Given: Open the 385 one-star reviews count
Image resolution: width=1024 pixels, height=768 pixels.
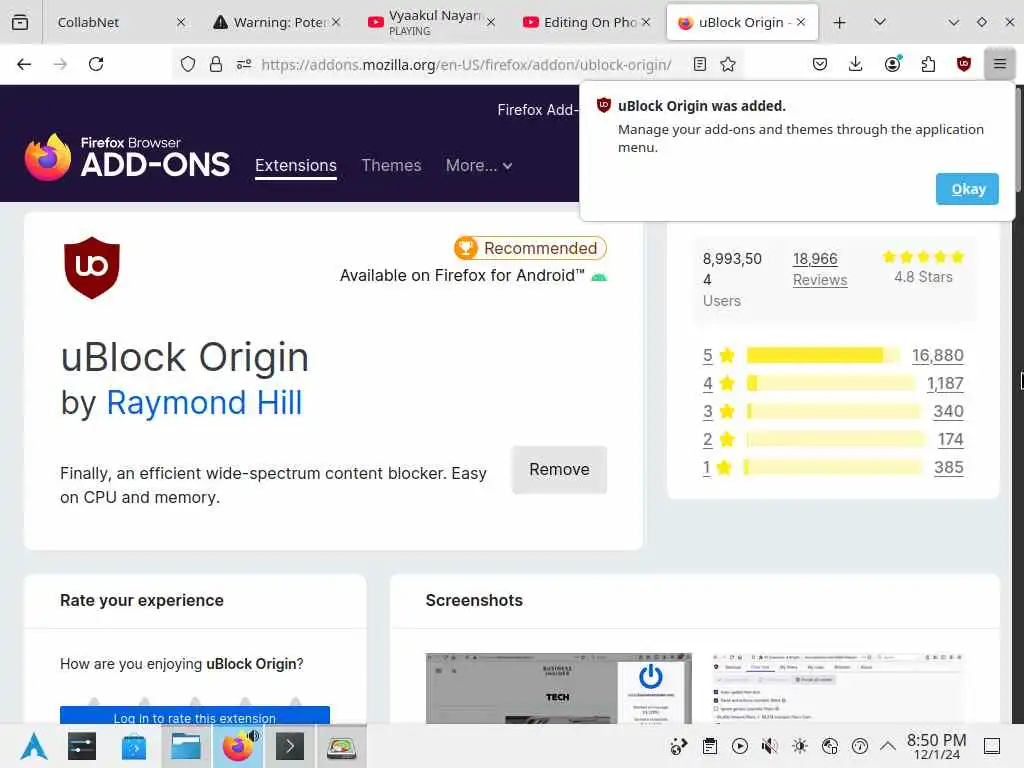Looking at the screenshot, I should (948, 468).
